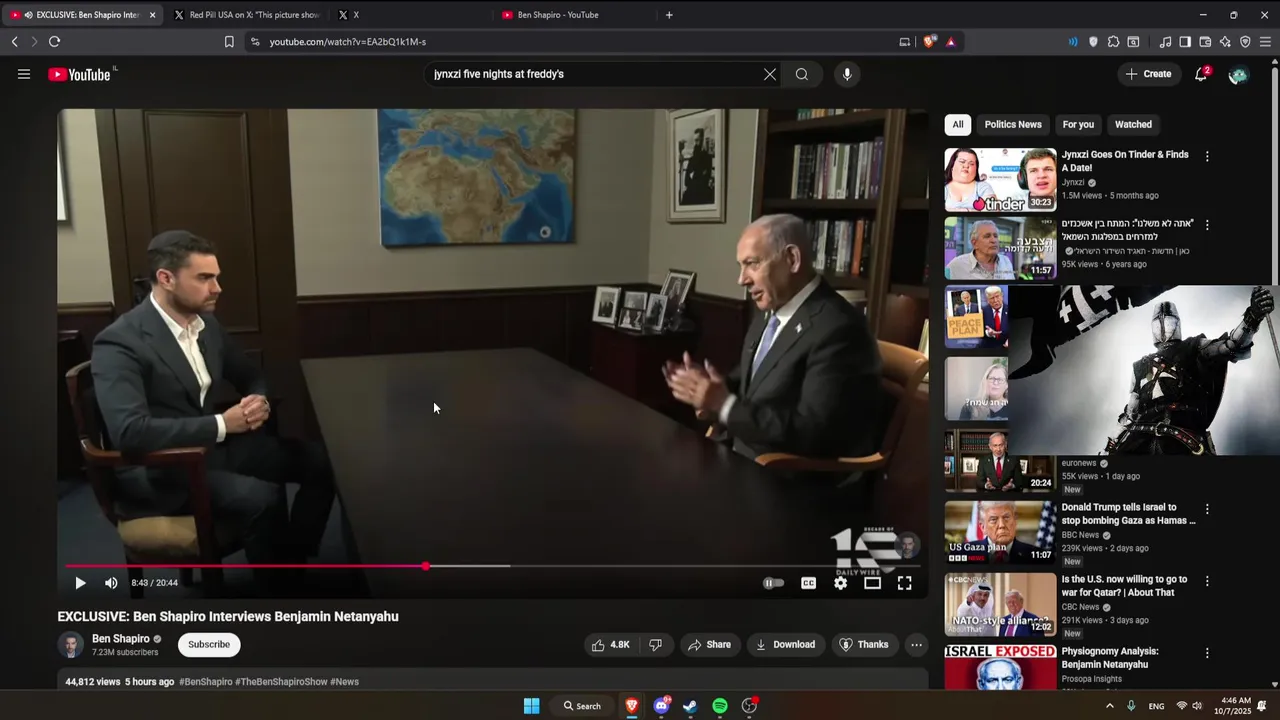Select the For you chip
Viewport: 1280px width, 720px height.
pyautogui.click(x=1078, y=125)
